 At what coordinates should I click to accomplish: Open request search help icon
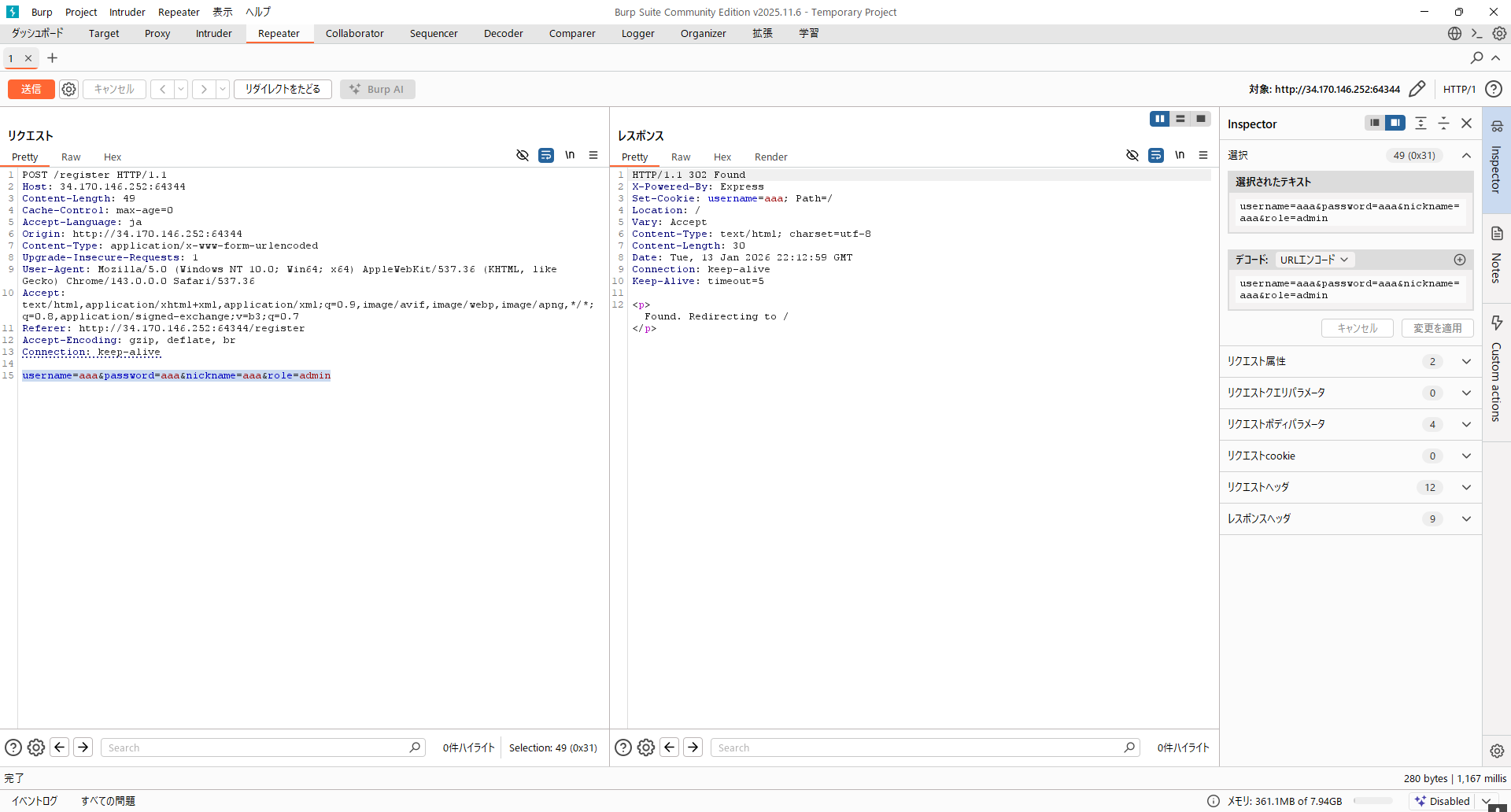coord(13,747)
